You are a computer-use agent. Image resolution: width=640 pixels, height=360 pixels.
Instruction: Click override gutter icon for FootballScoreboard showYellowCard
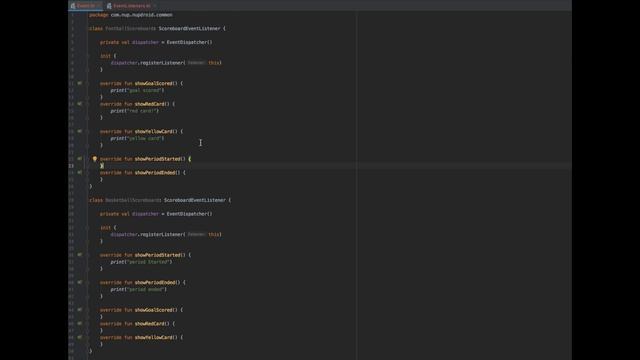point(80,131)
